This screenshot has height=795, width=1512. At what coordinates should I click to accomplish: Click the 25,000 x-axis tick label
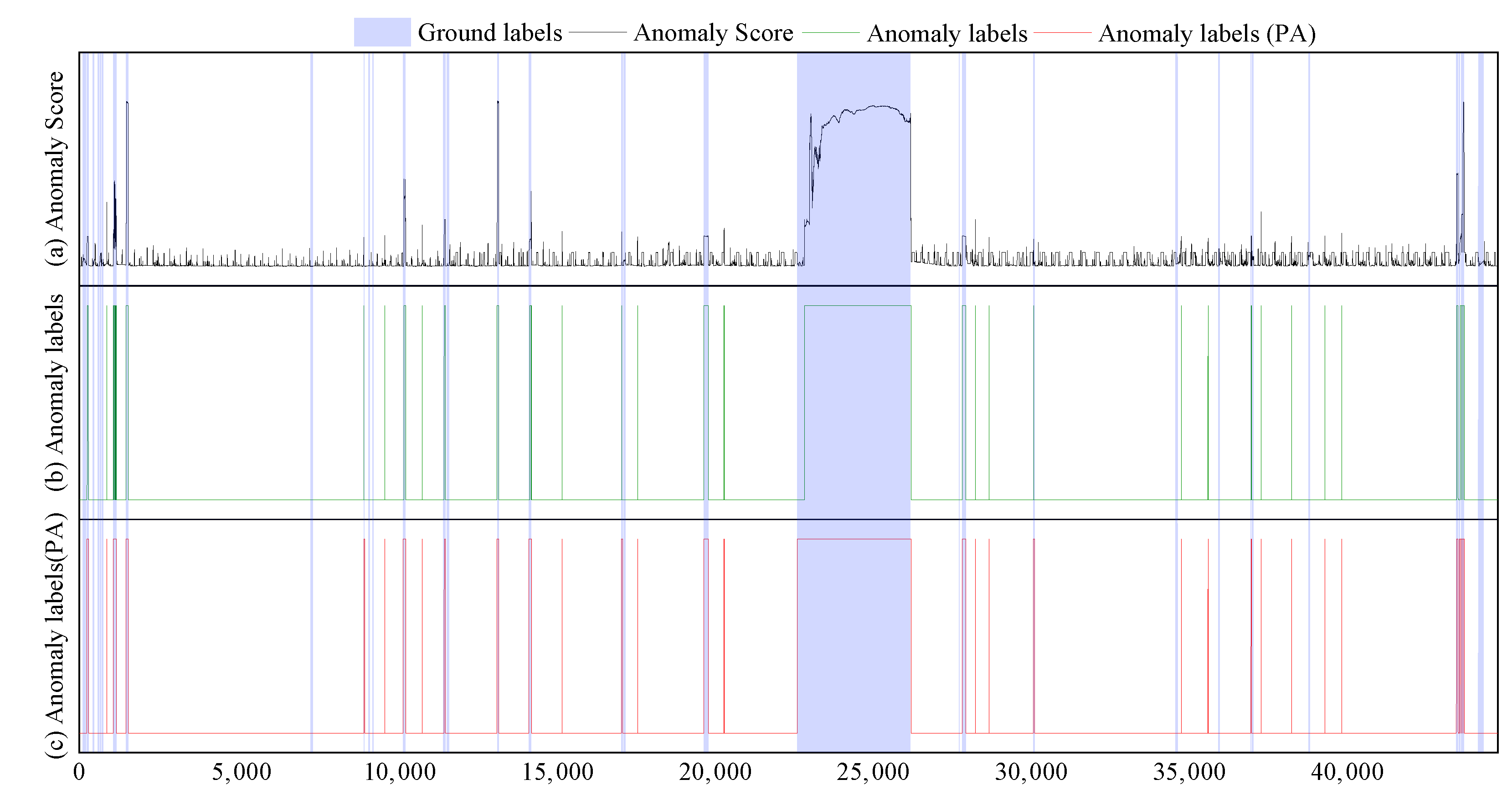click(x=873, y=772)
